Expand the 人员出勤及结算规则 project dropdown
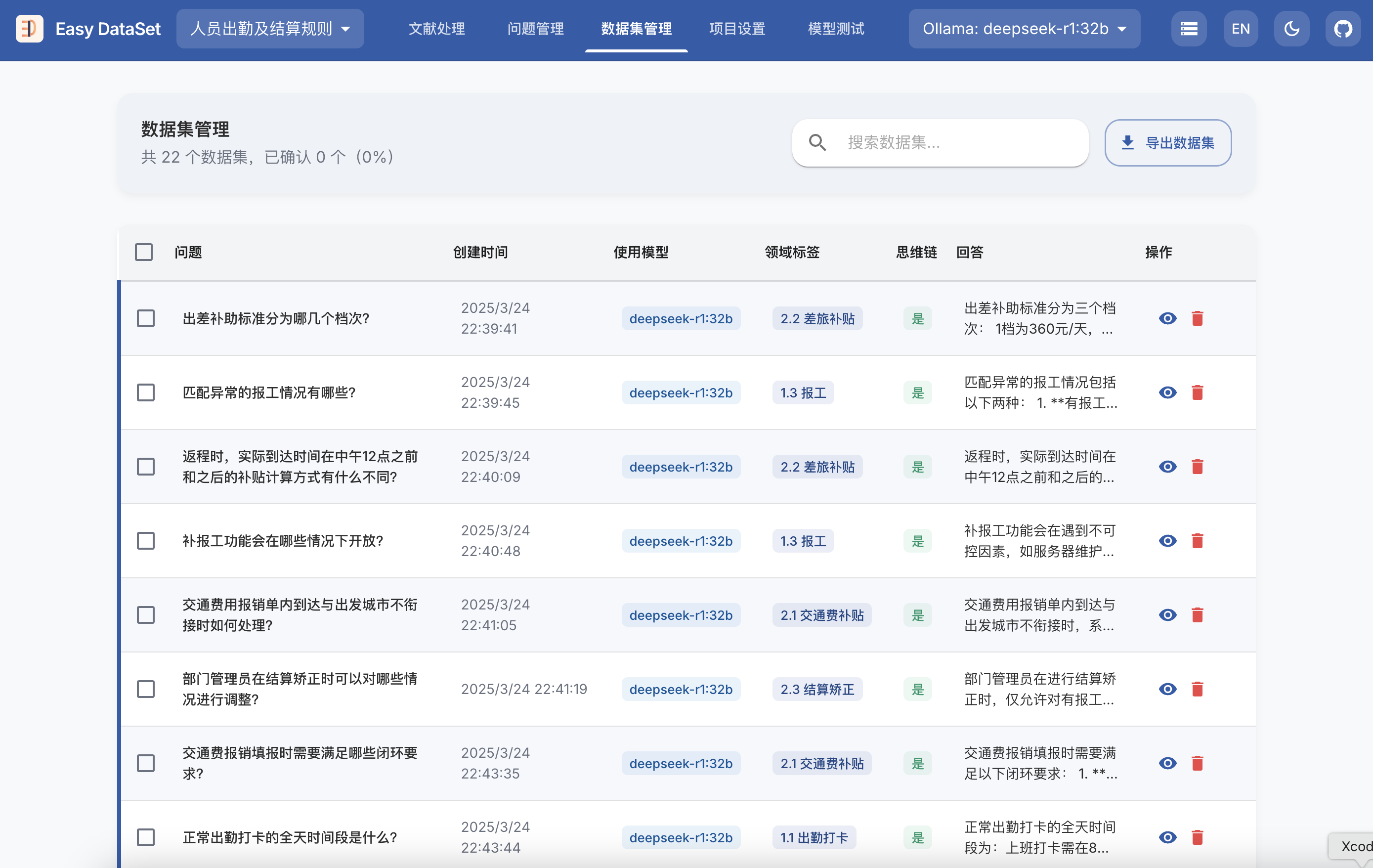 (x=270, y=29)
